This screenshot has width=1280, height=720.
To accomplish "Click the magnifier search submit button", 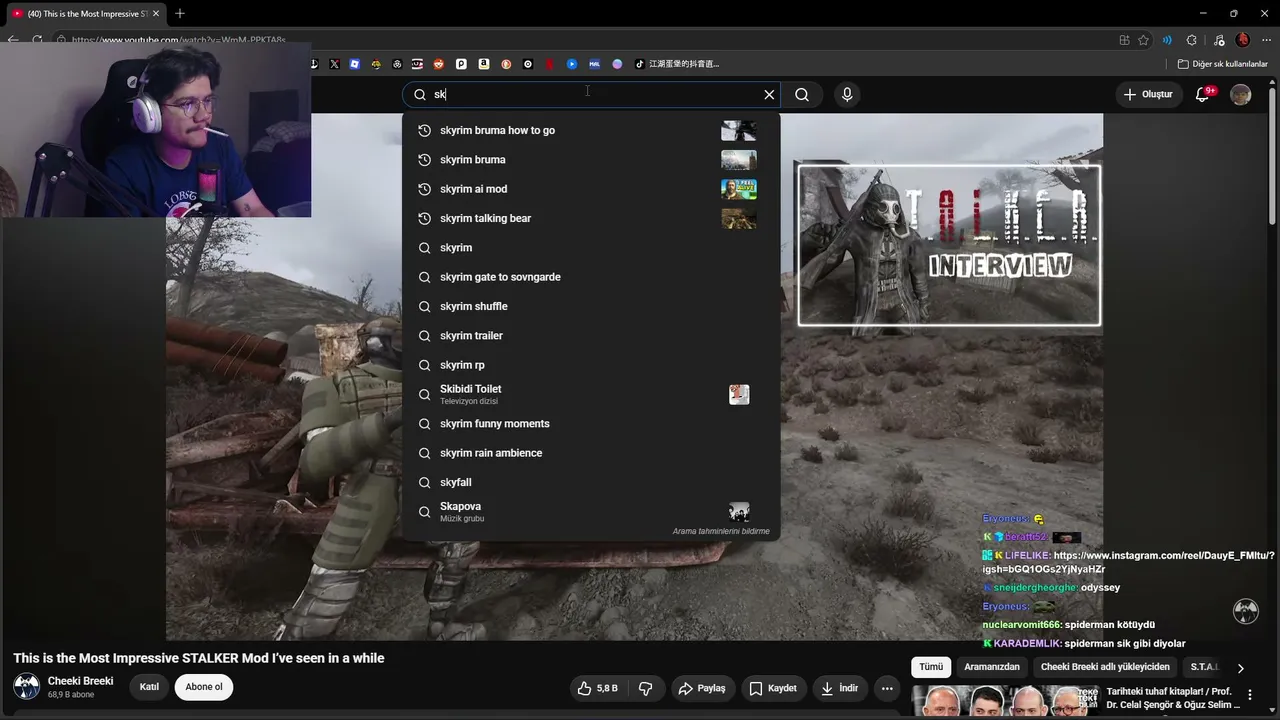I will [x=802, y=94].
